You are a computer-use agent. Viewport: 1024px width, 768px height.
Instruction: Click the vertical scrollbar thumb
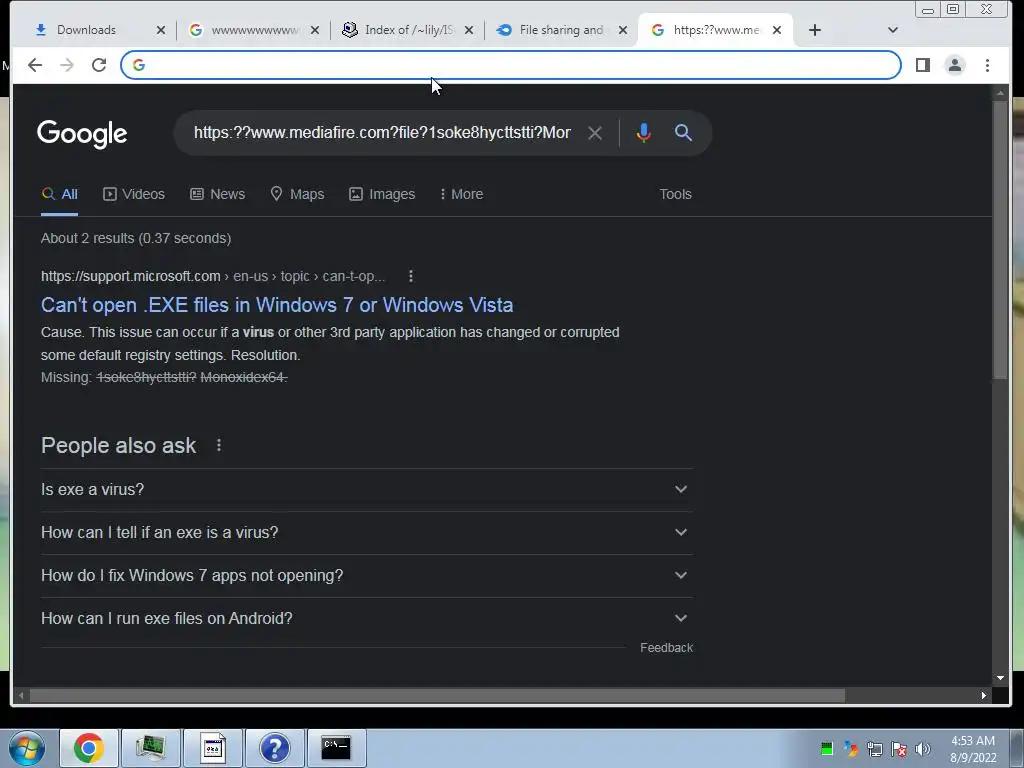click(x=1000, y=239)
